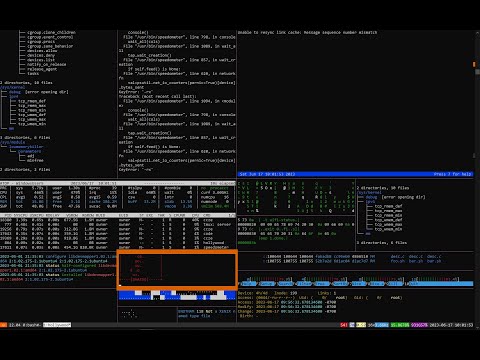
Task: Click the date and time in status bar
Action: click(451, 325)
